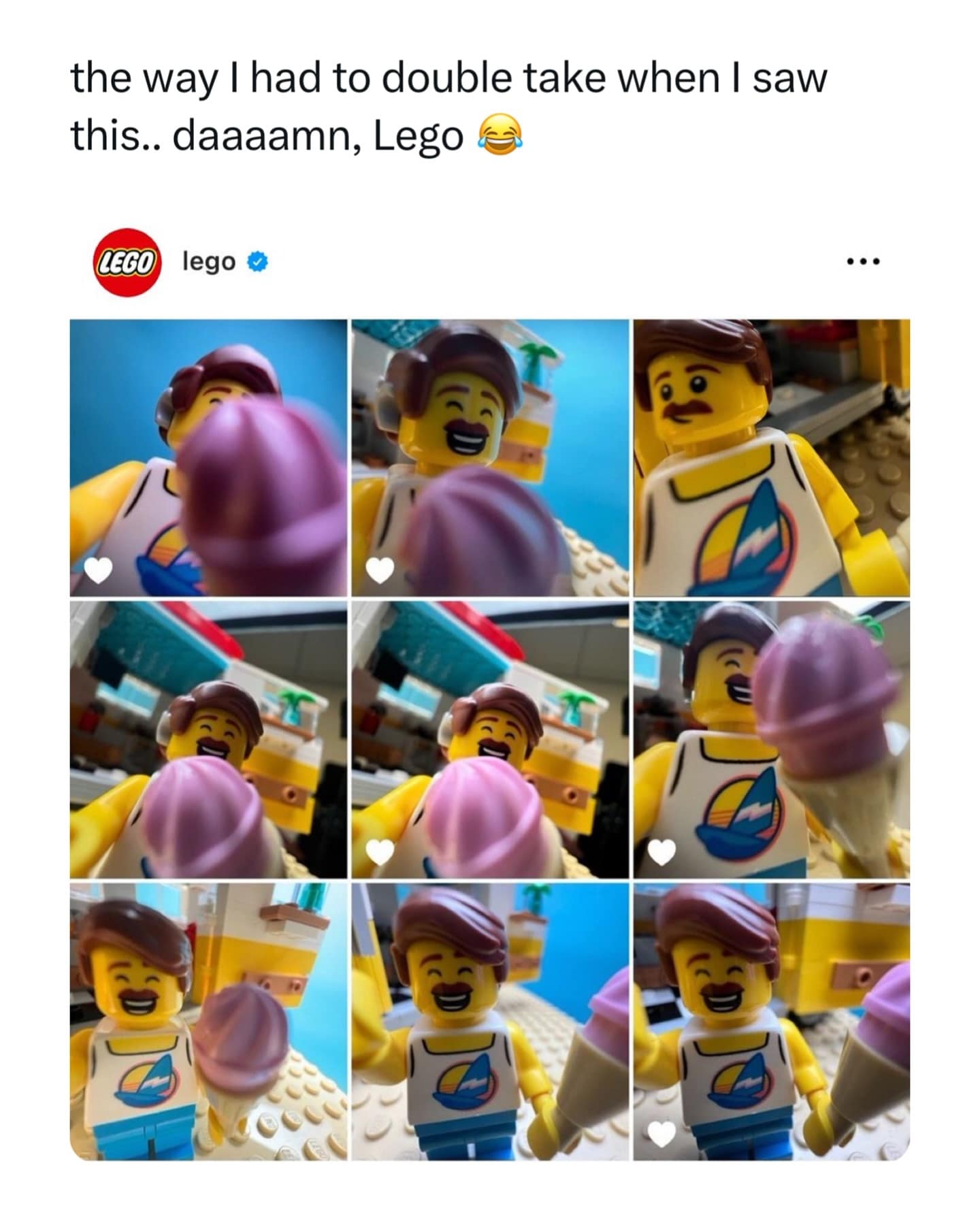Open the bottom-middle photo with blue background
This screenshot has height=1225, width=980.
490,1022
